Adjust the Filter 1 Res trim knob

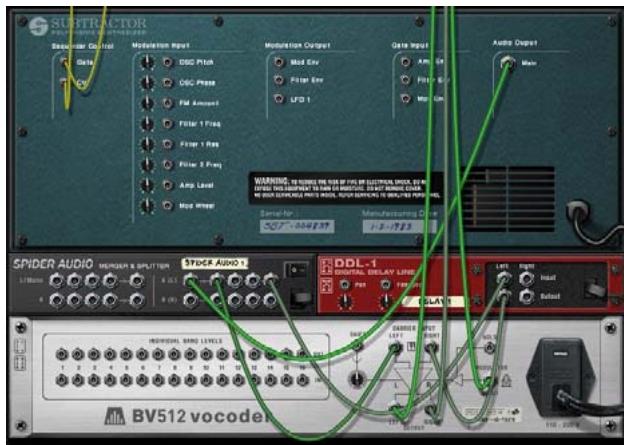click(x=147, y=144)
